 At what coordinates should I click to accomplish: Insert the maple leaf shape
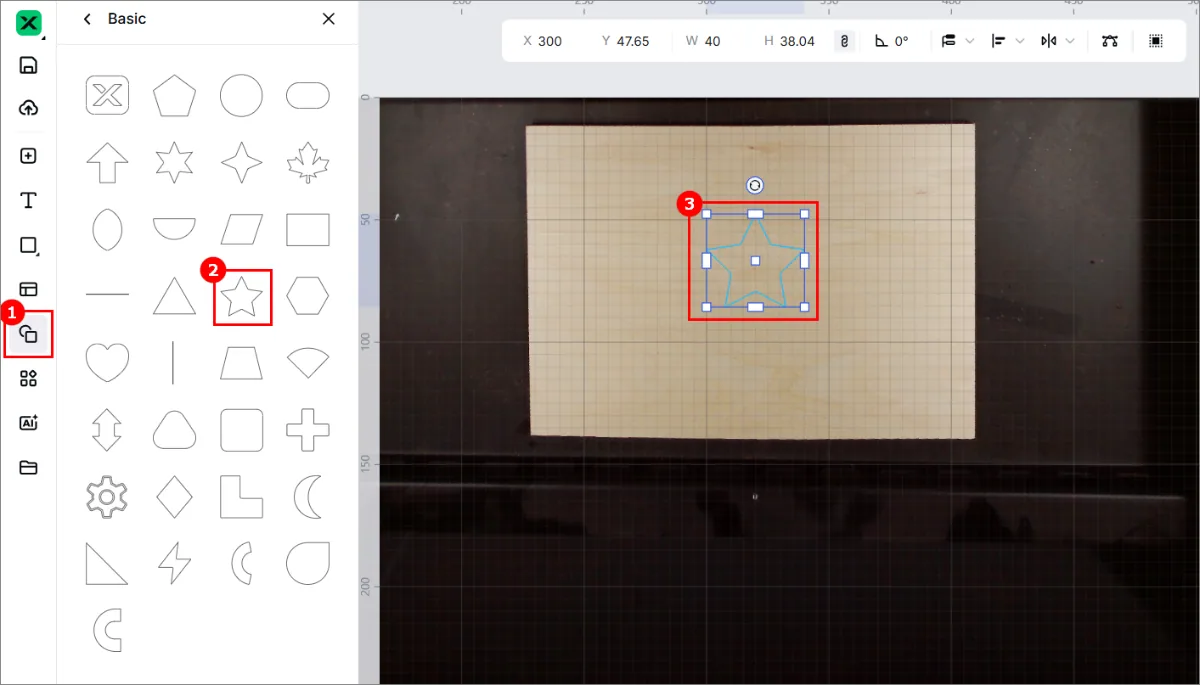pyautogui.click(x=308, y=162)
